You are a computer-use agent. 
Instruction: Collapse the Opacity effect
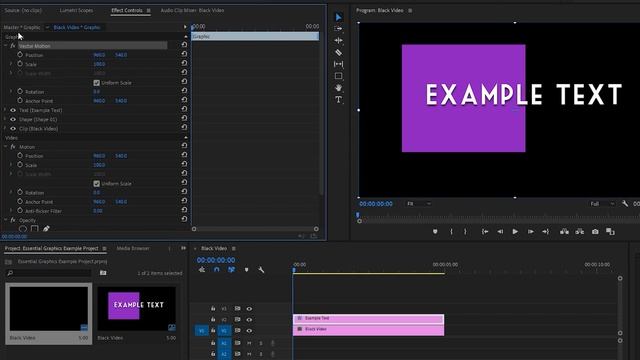point(6,220)
